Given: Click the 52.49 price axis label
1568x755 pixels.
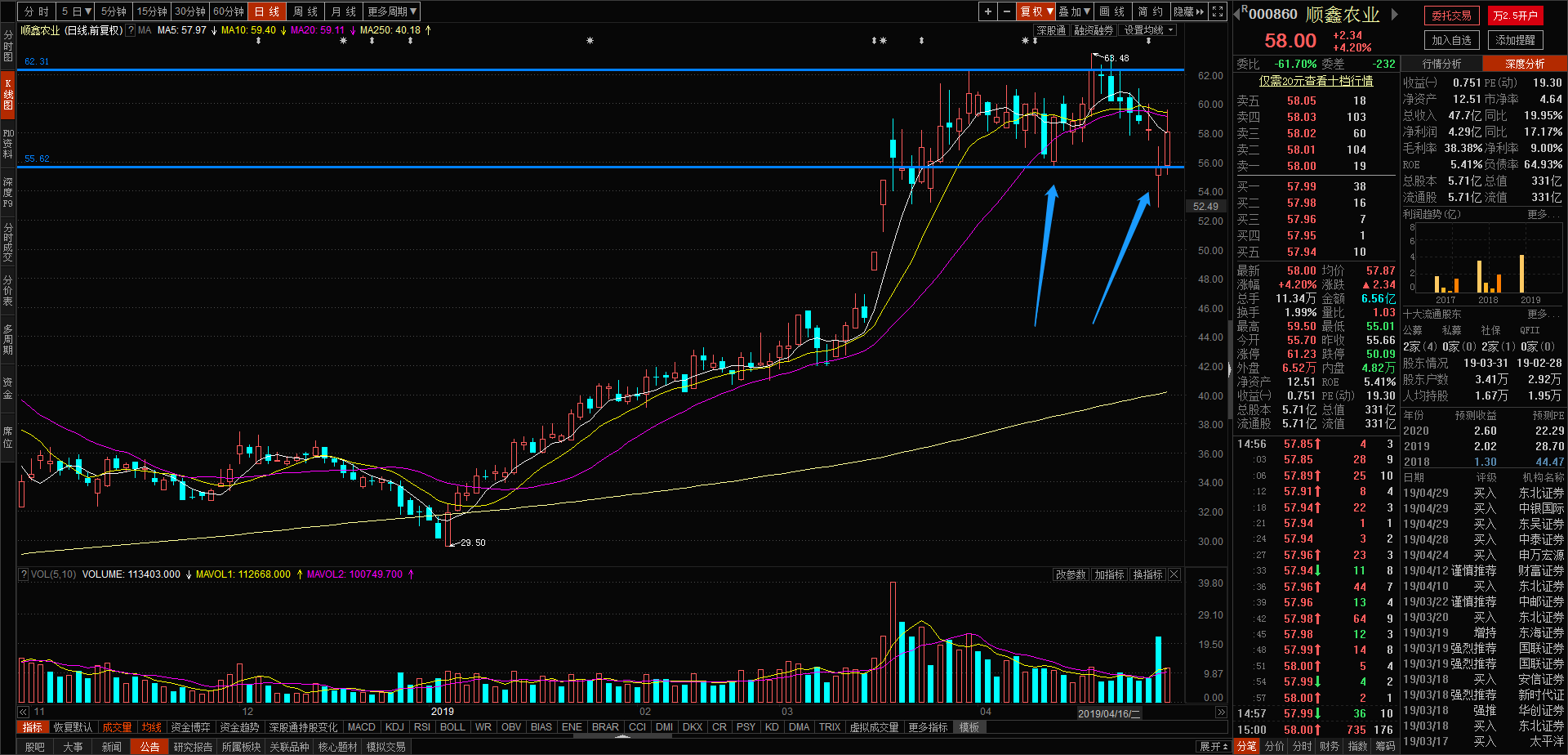Looking at the screenshot, I should pyautogui.click(x=1205, y=207).
